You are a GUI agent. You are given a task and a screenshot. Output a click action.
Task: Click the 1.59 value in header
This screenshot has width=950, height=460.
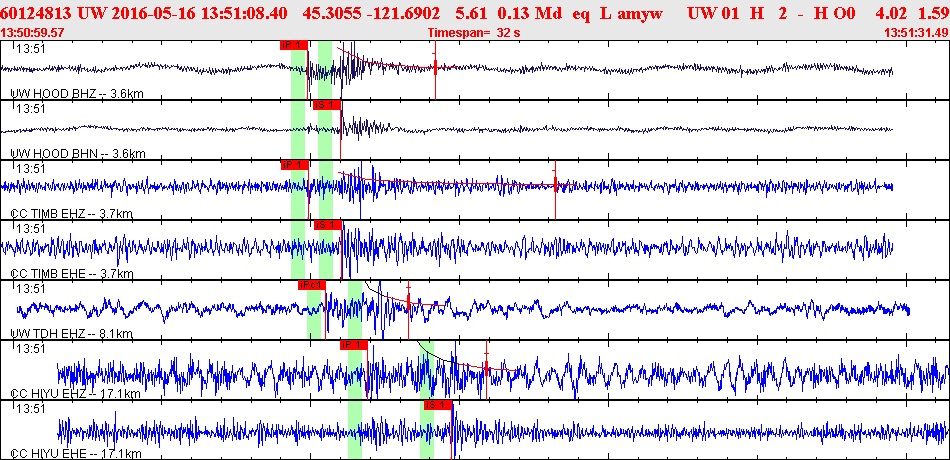click(x=934, y=12)
